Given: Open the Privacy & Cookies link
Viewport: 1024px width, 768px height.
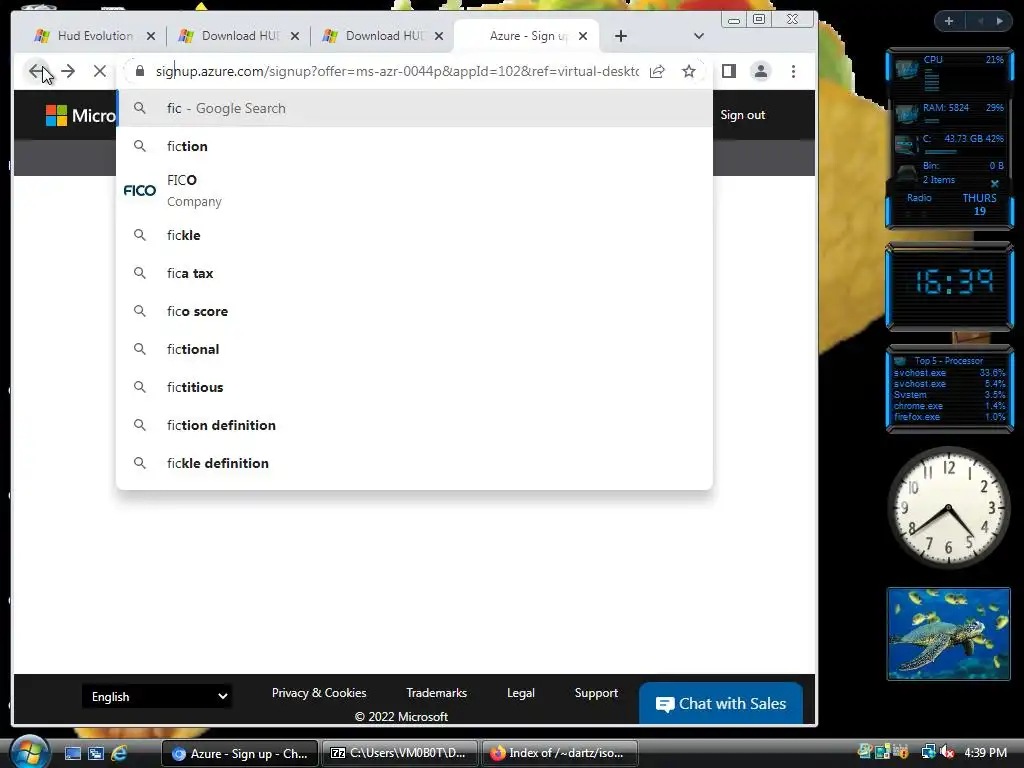Looking at the screenshot, I should pyautogui.click(x=319, y=693).
